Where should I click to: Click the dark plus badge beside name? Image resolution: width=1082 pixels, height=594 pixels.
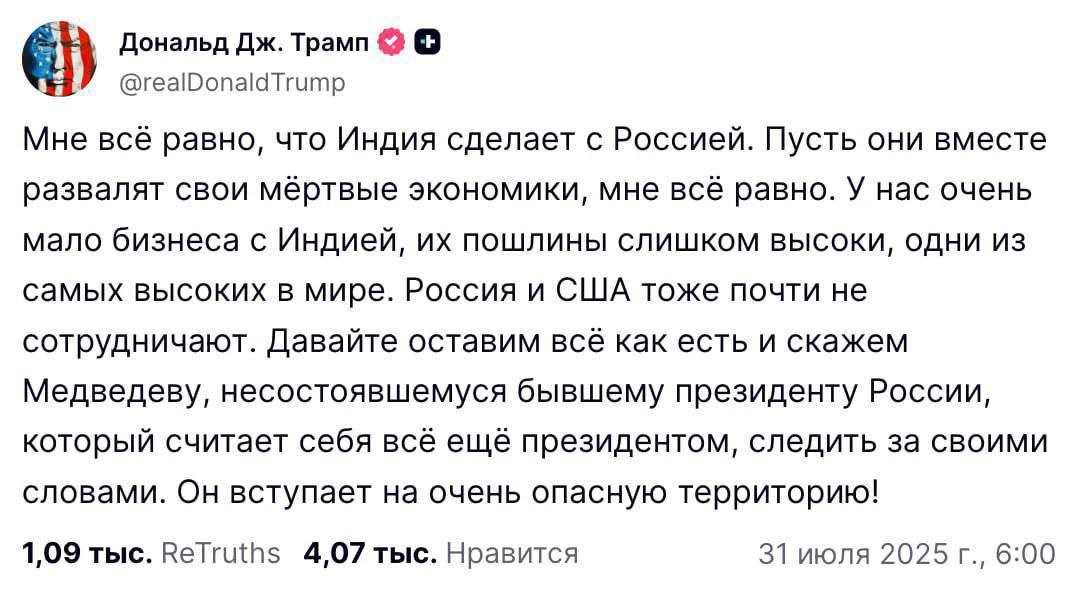pos(427,43)
